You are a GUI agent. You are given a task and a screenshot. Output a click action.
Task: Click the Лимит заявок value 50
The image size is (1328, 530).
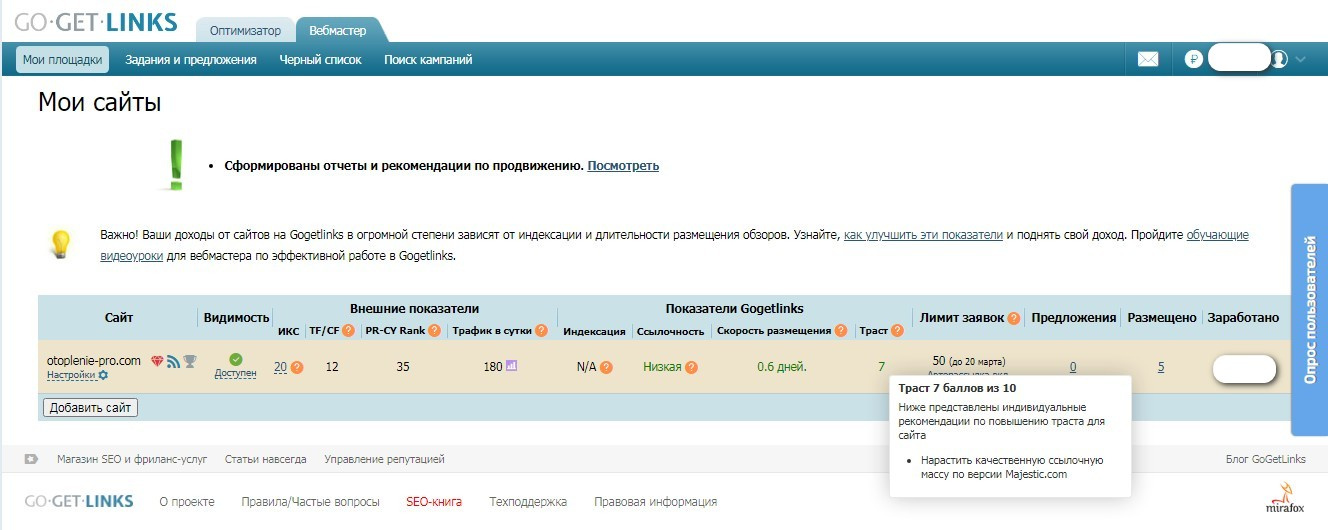(939, 360)
